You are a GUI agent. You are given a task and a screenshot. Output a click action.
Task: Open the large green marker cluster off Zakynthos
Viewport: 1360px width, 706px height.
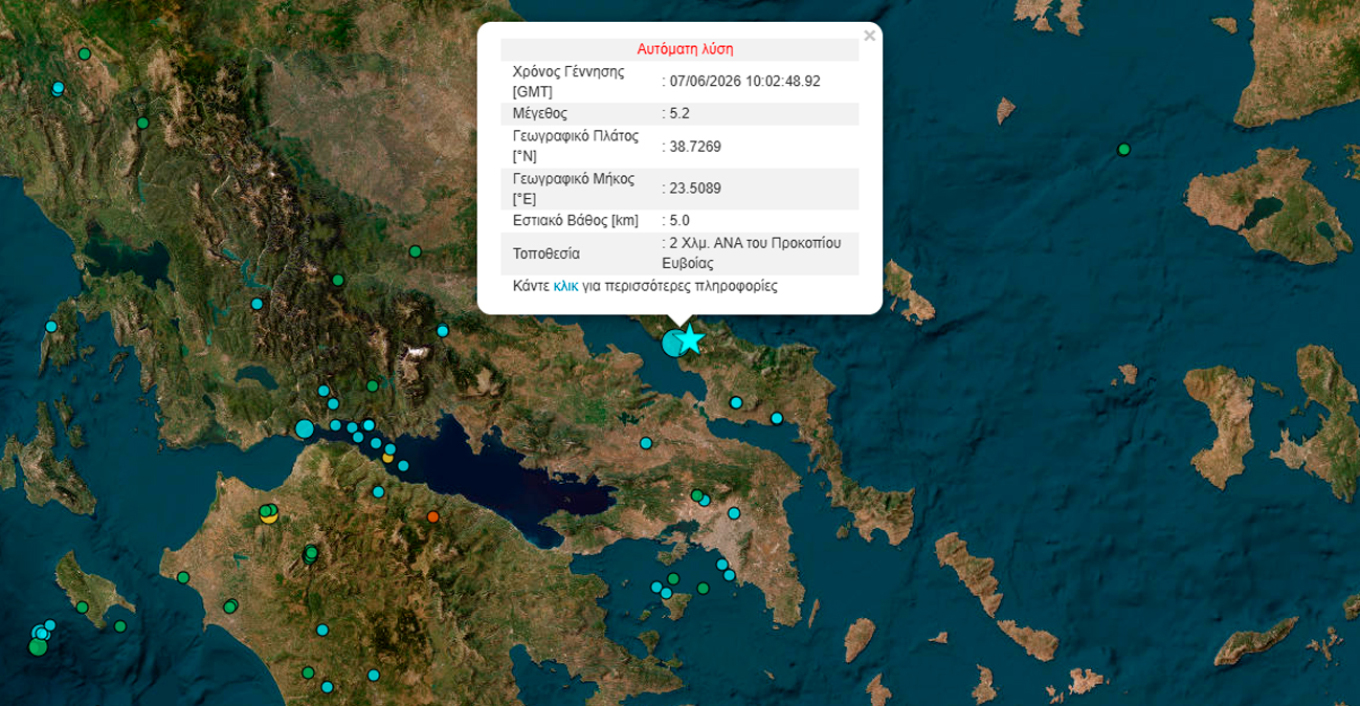38,647
